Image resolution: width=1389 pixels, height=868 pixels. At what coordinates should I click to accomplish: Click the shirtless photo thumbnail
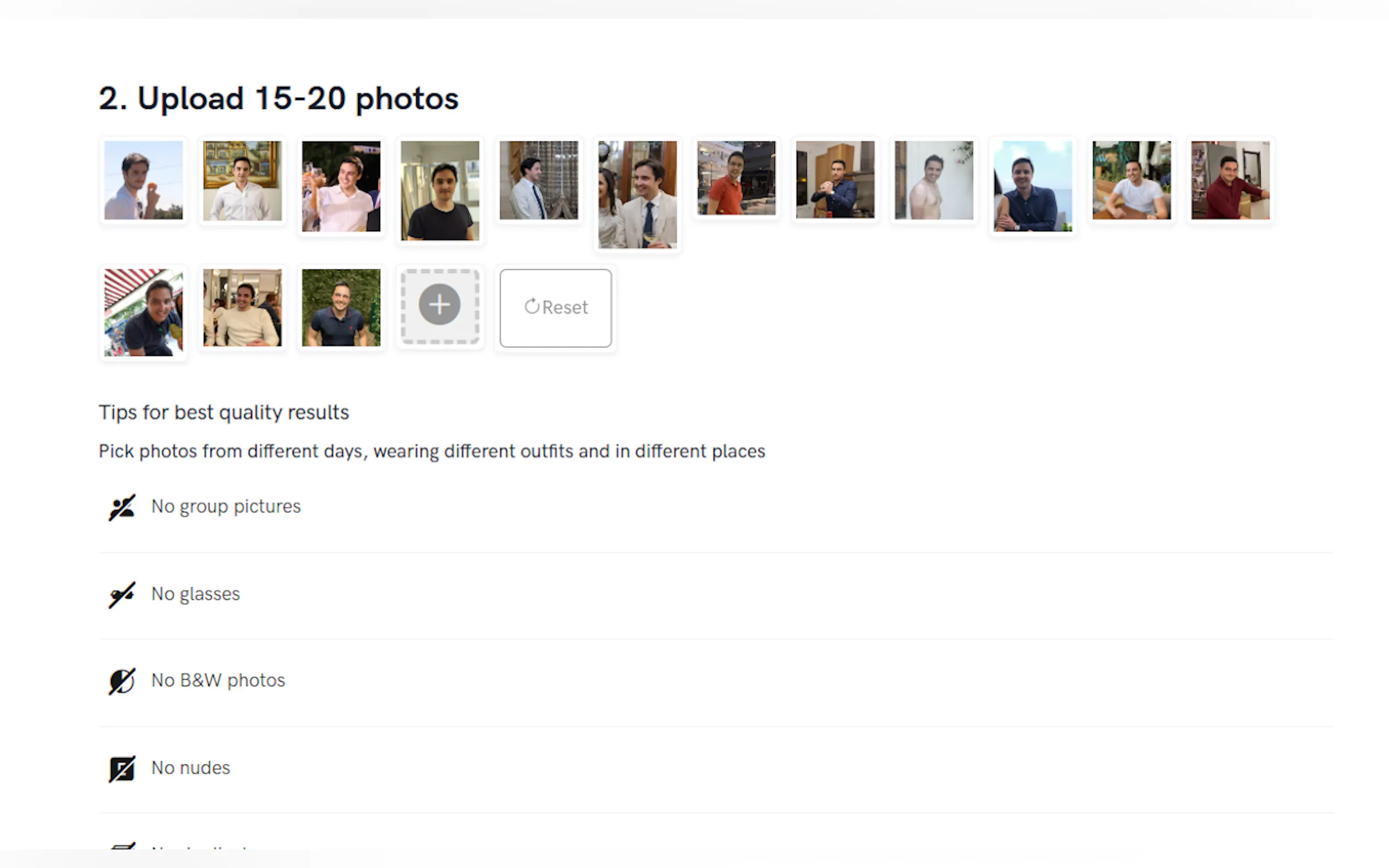[x=933, y=180]
